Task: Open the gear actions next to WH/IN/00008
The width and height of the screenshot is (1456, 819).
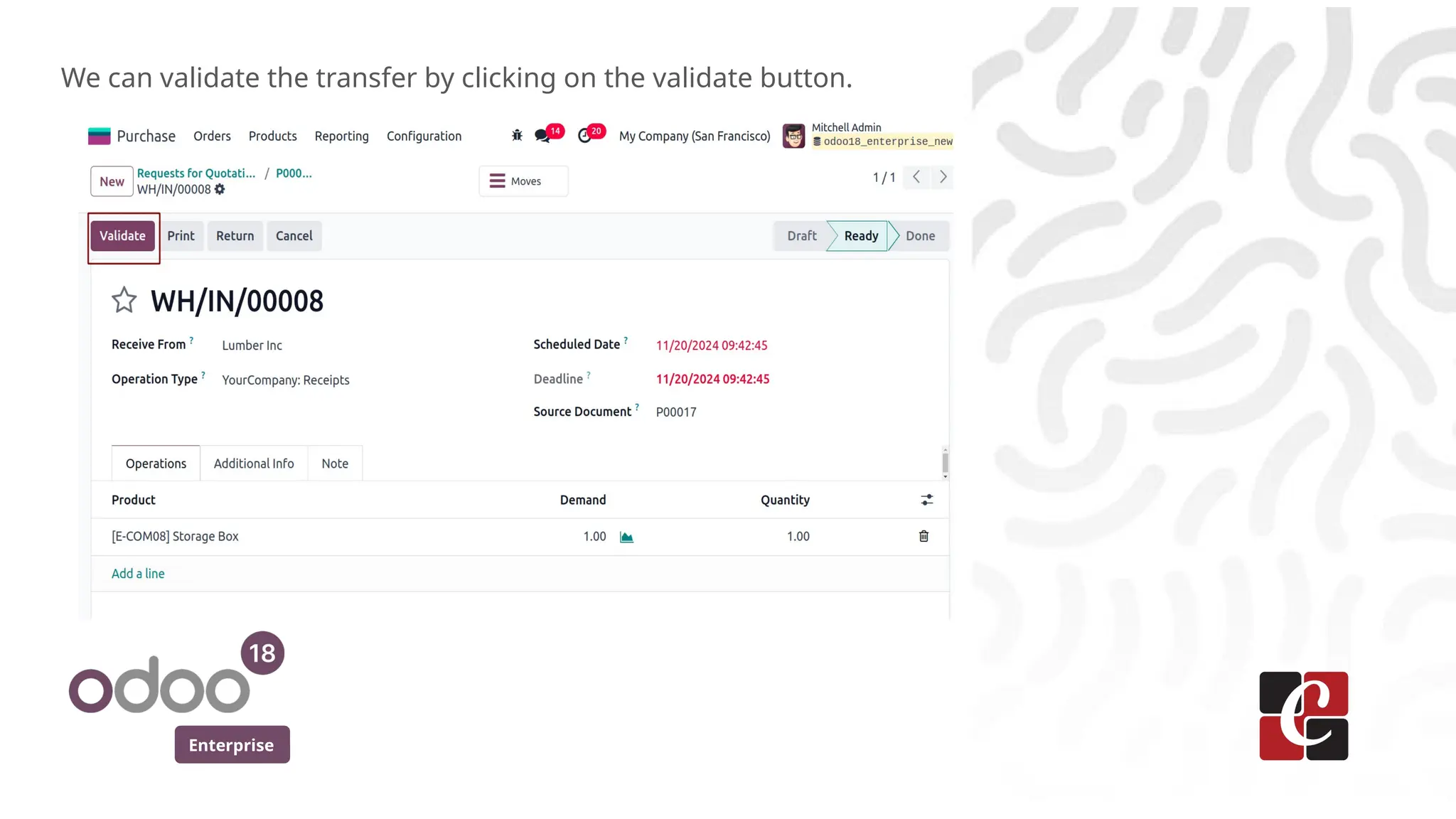Action: pos(220,189)
